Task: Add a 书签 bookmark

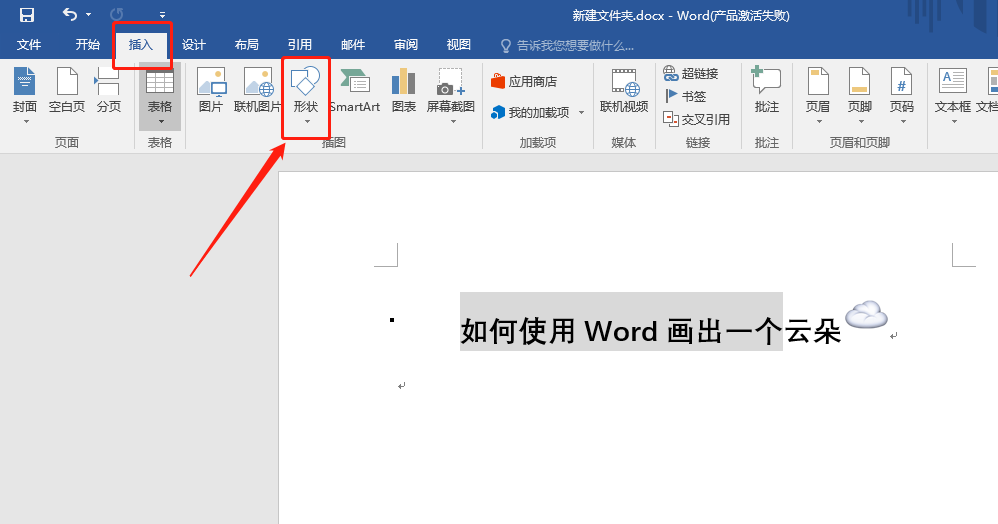Action: coord(685,96)
